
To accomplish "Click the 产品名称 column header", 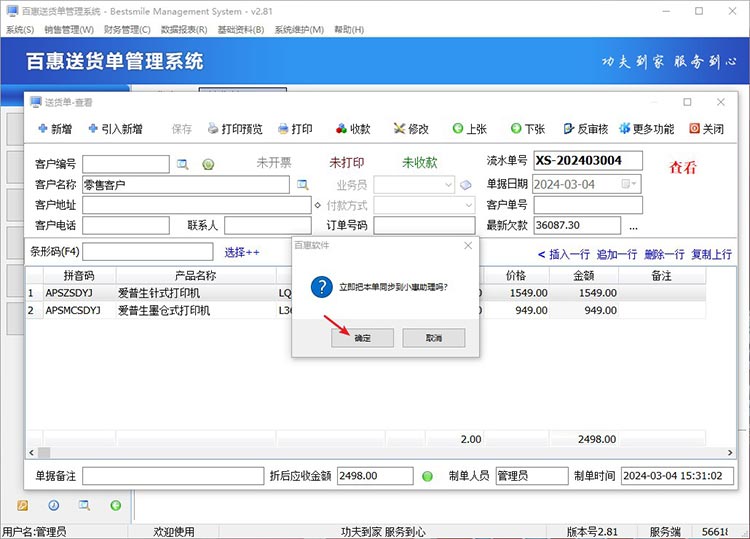I will 196,275.
